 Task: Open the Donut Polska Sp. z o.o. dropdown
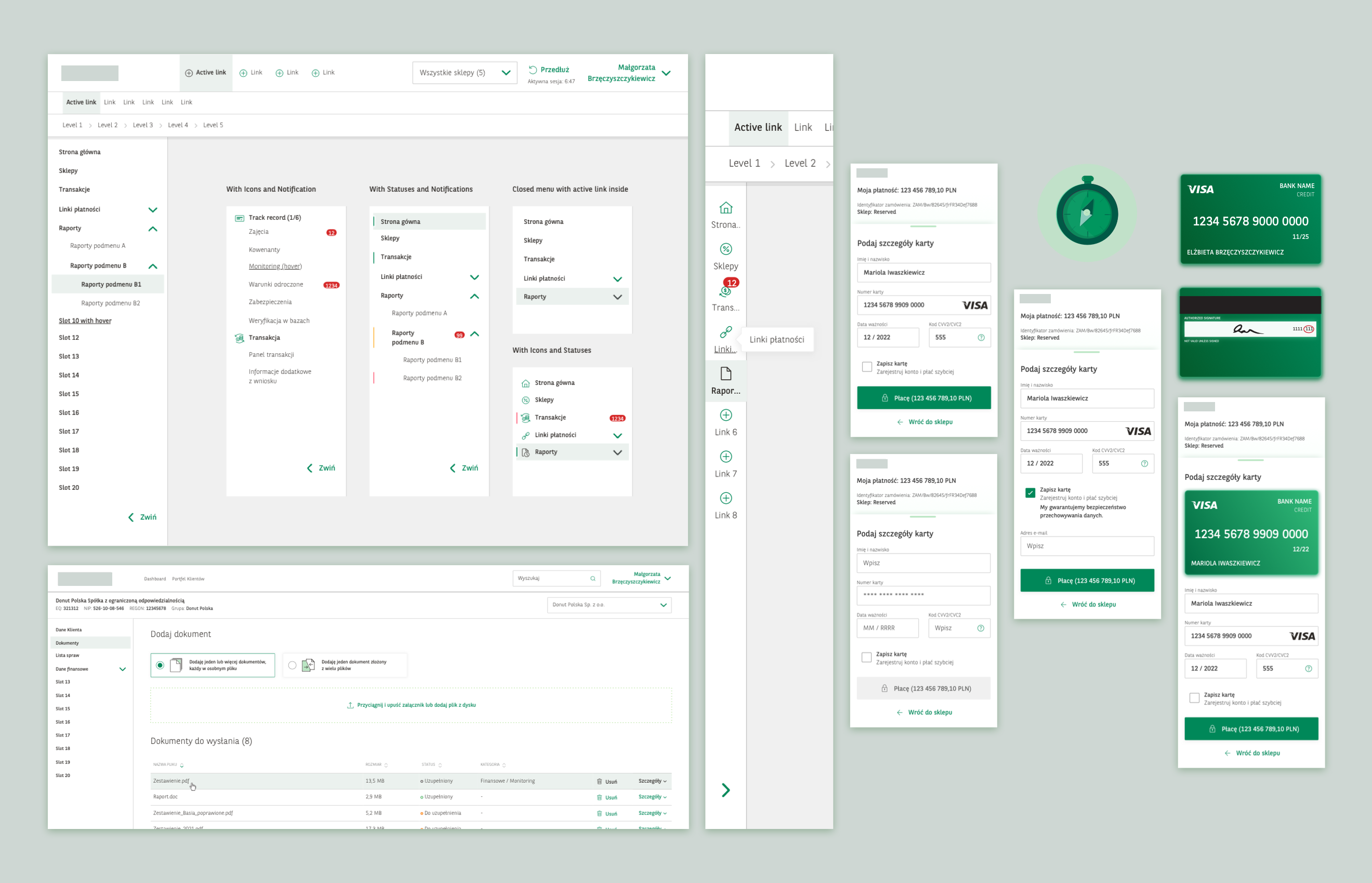(x=609, y=605)
